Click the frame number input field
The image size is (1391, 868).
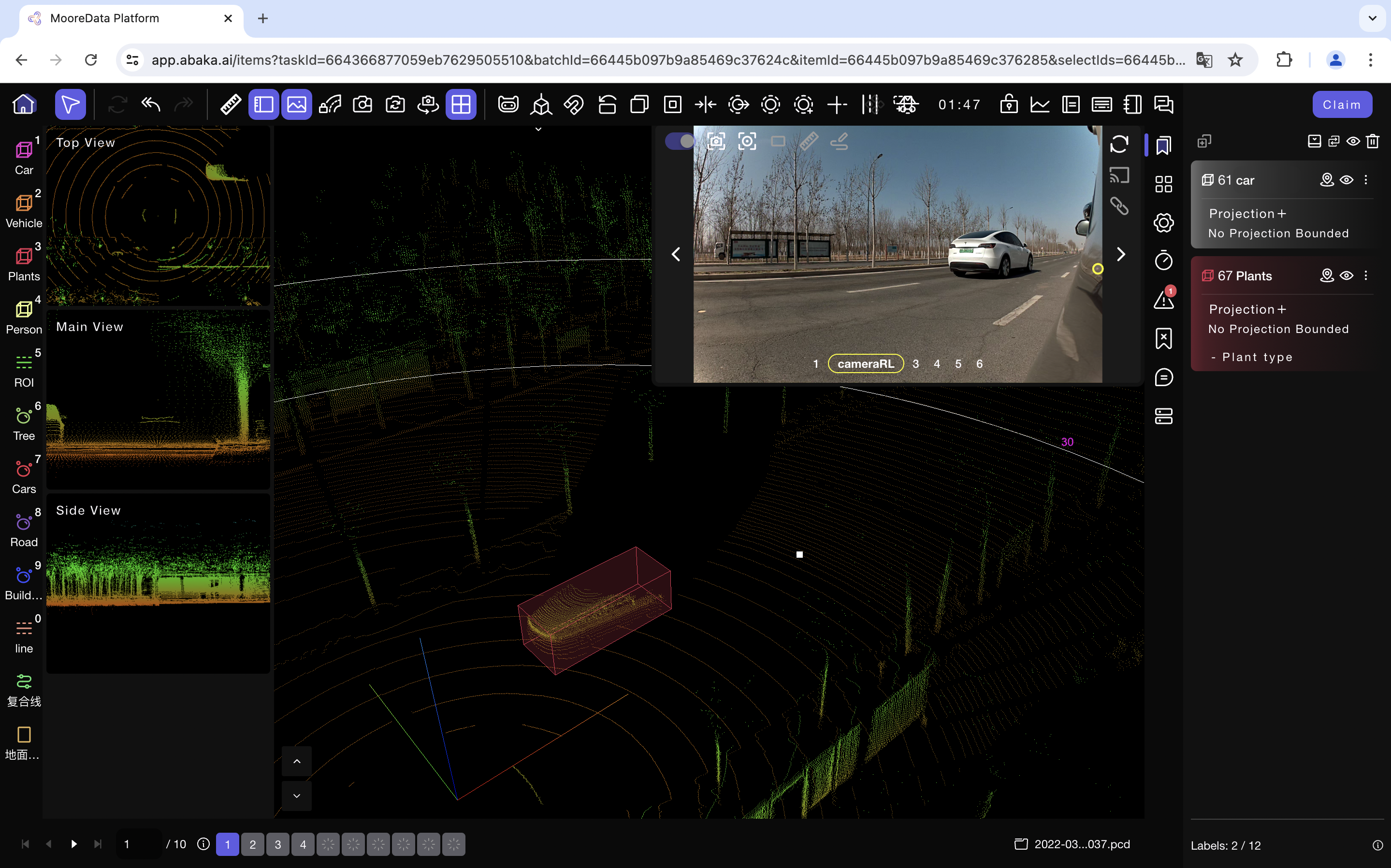[x=140, y=844]
